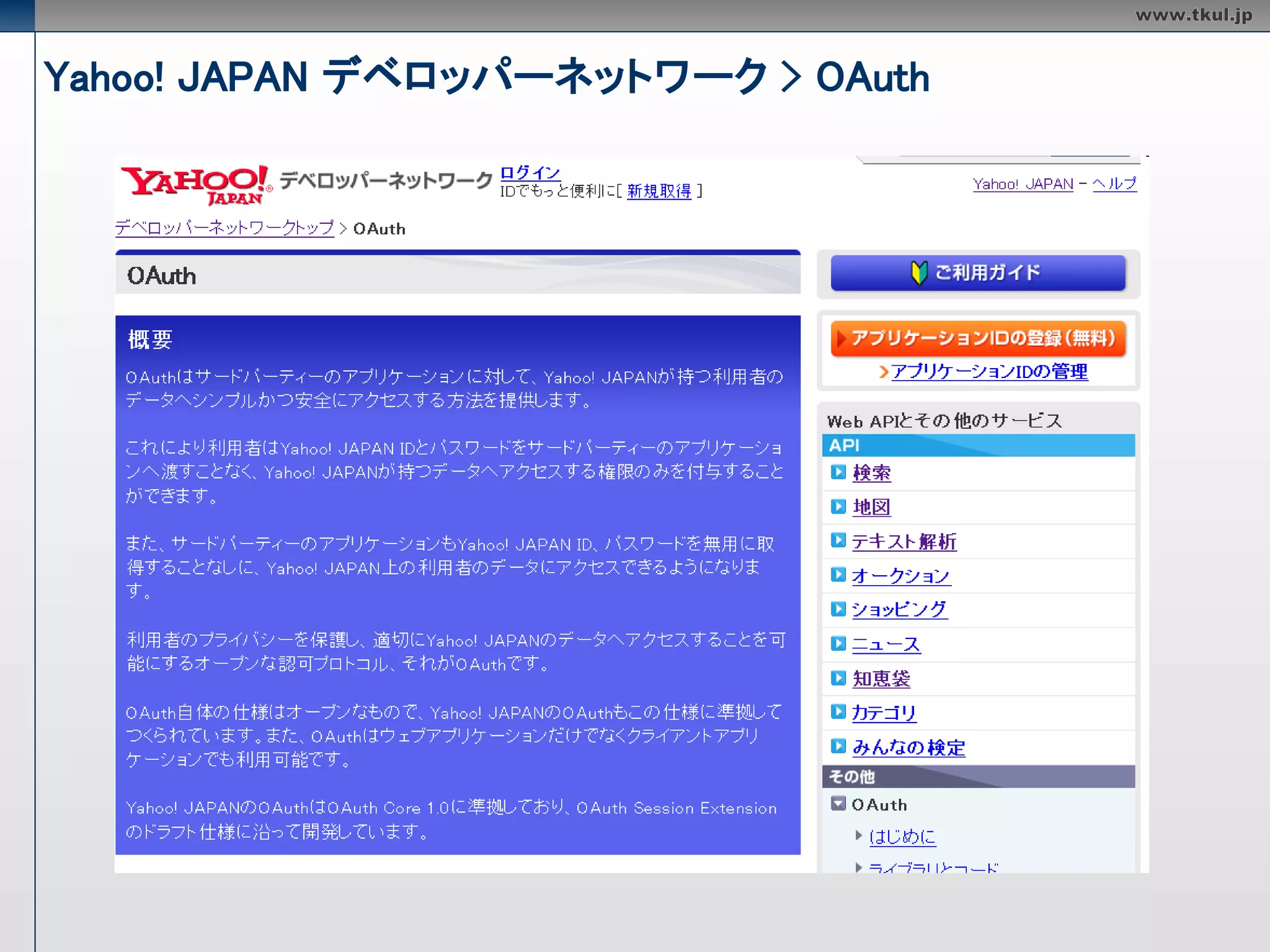Open the ログイン link
The height and width of the screenshot is (952, 1270).
click(530, 173)
